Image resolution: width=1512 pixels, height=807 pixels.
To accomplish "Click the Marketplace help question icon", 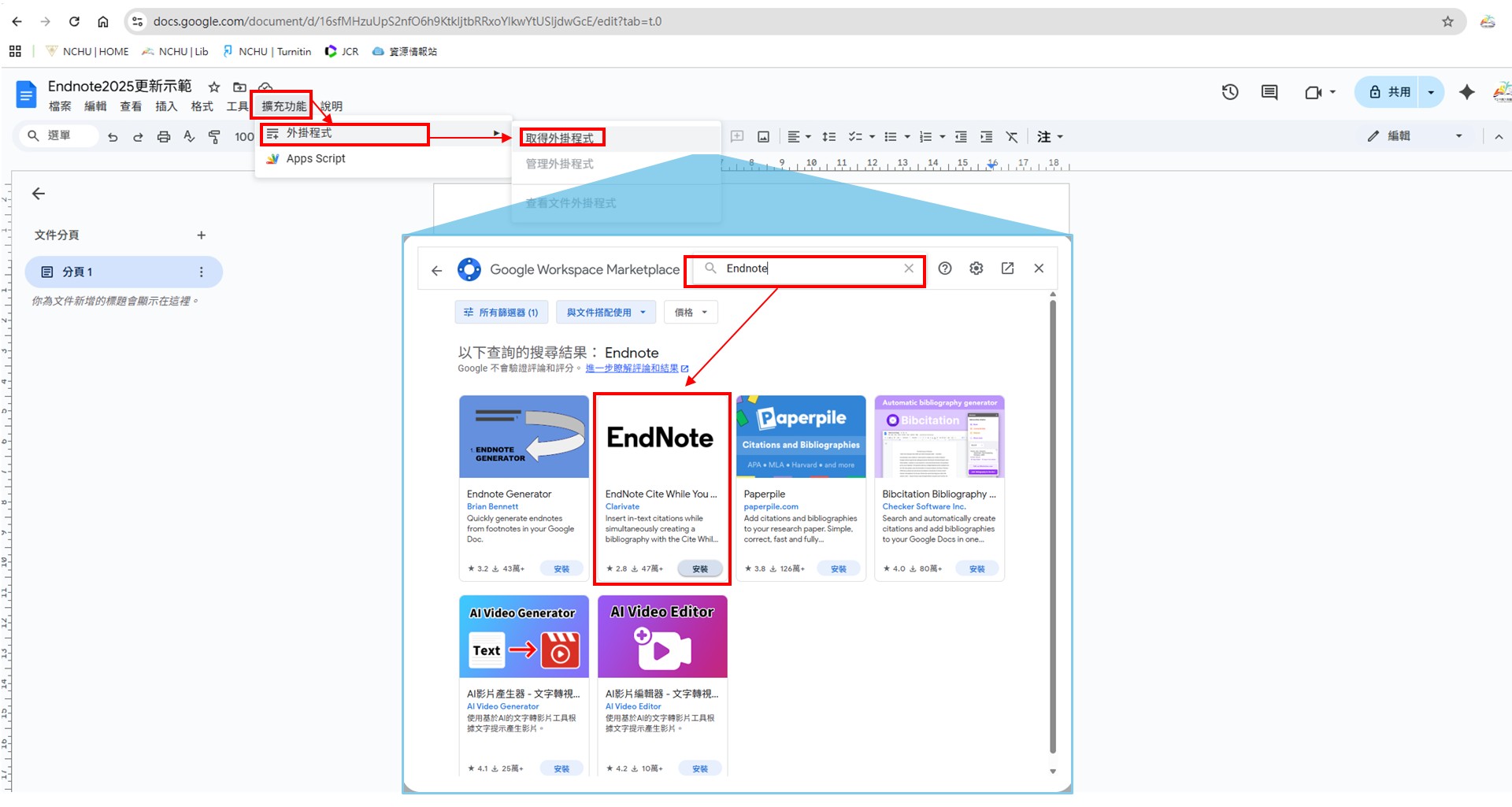I will click(x=945, y=268).
